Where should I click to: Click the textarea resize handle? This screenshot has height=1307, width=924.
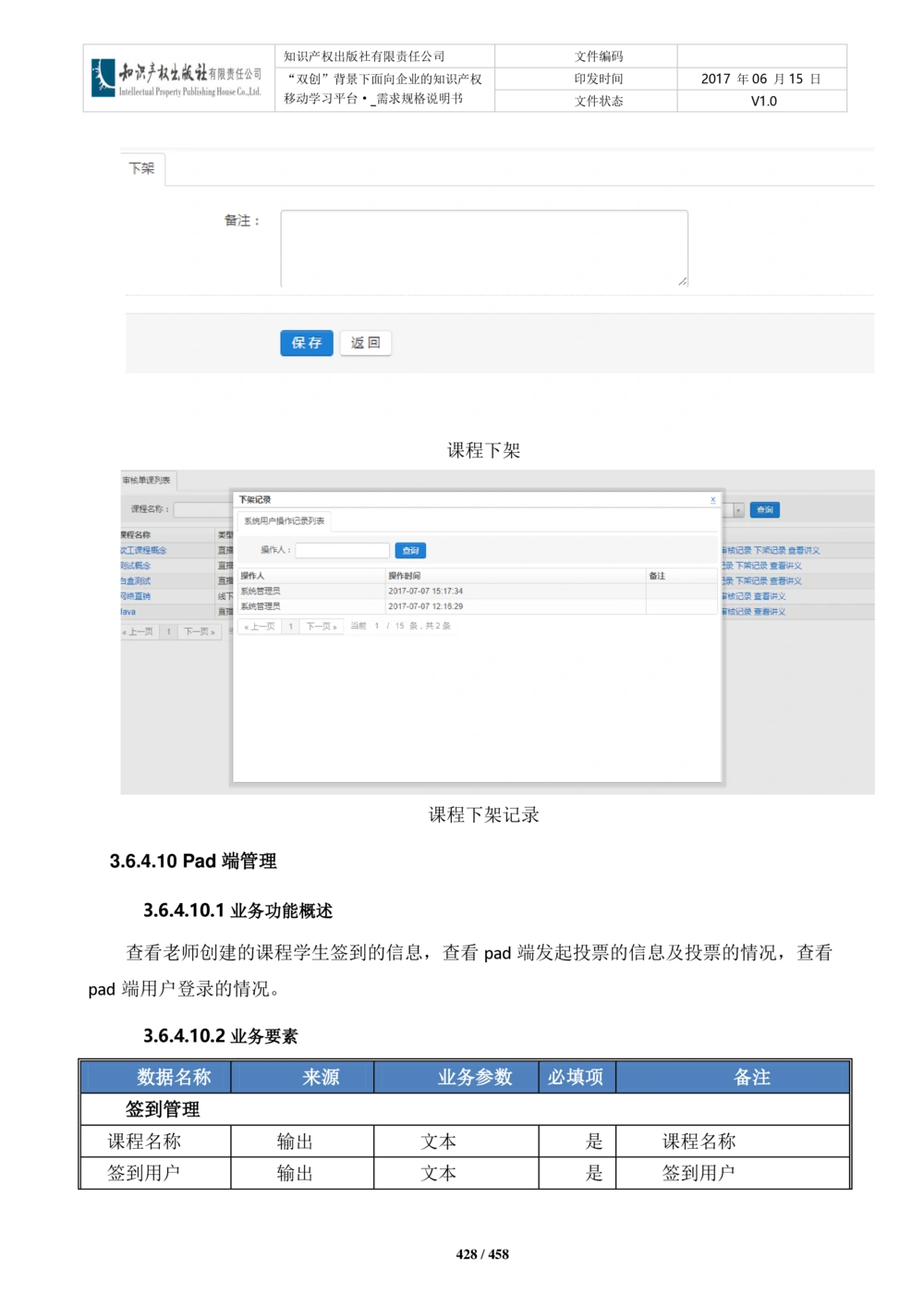[x=684, y=280]
